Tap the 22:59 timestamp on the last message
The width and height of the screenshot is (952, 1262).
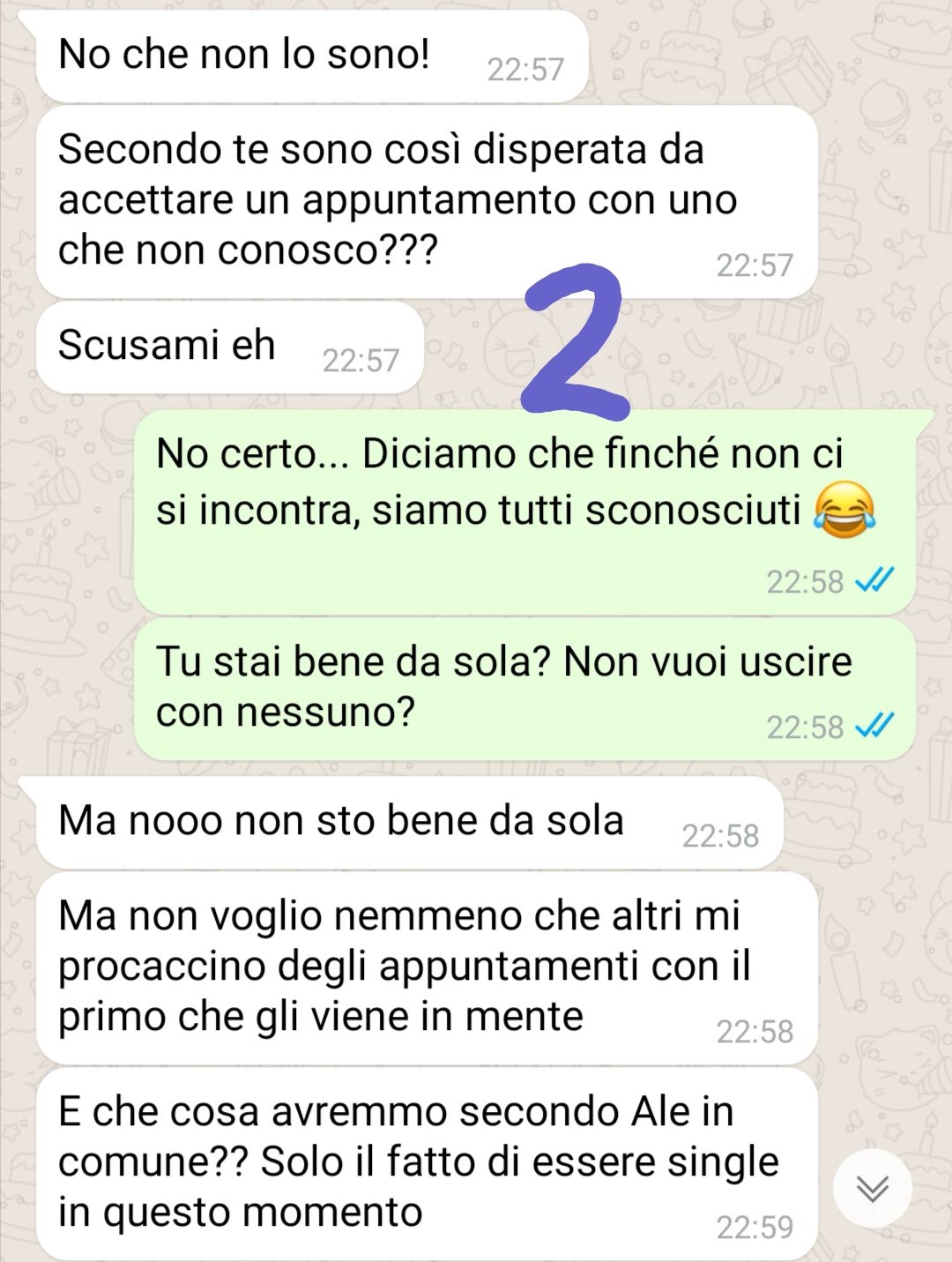tap(755, 1227)
